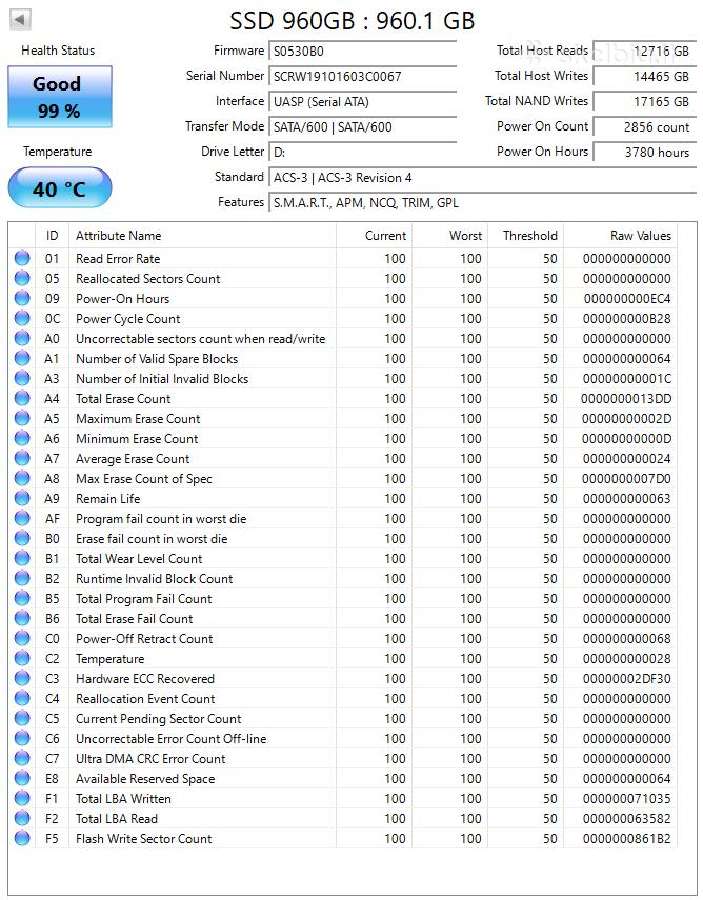Click the Interface field UASP (Serial ATA)
Viewport: 703px width, 900px height.
tap(363, 102)
